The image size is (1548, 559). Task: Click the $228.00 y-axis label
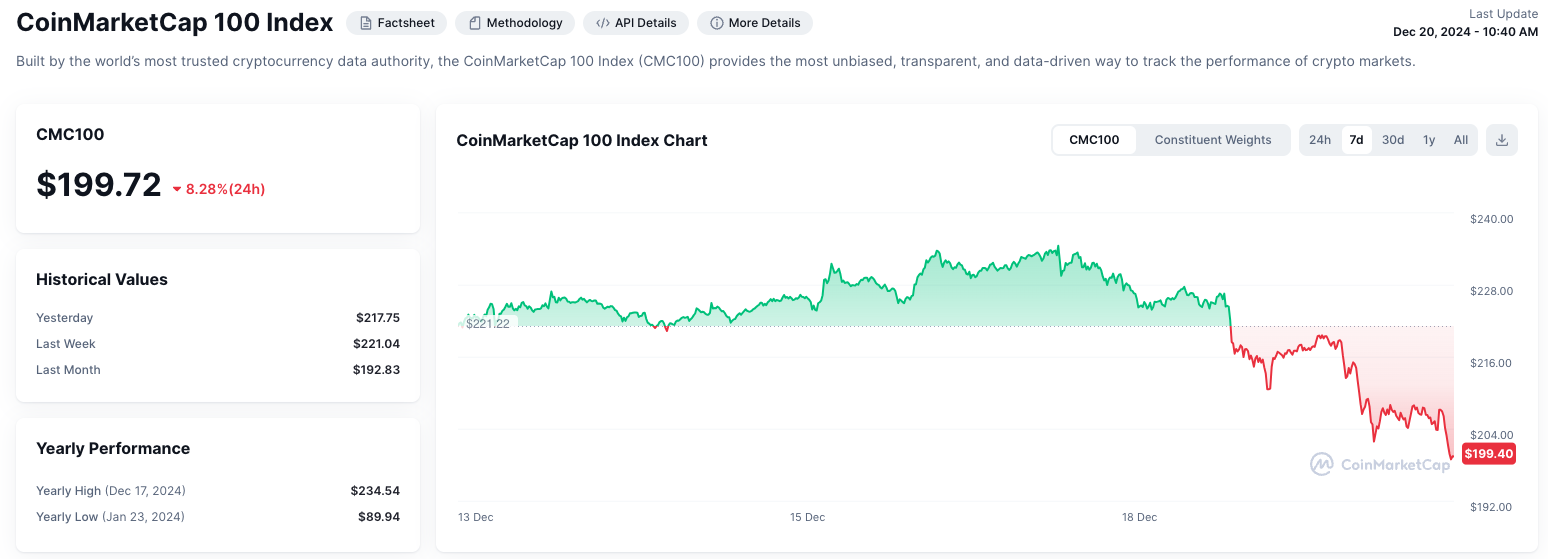1491,291
